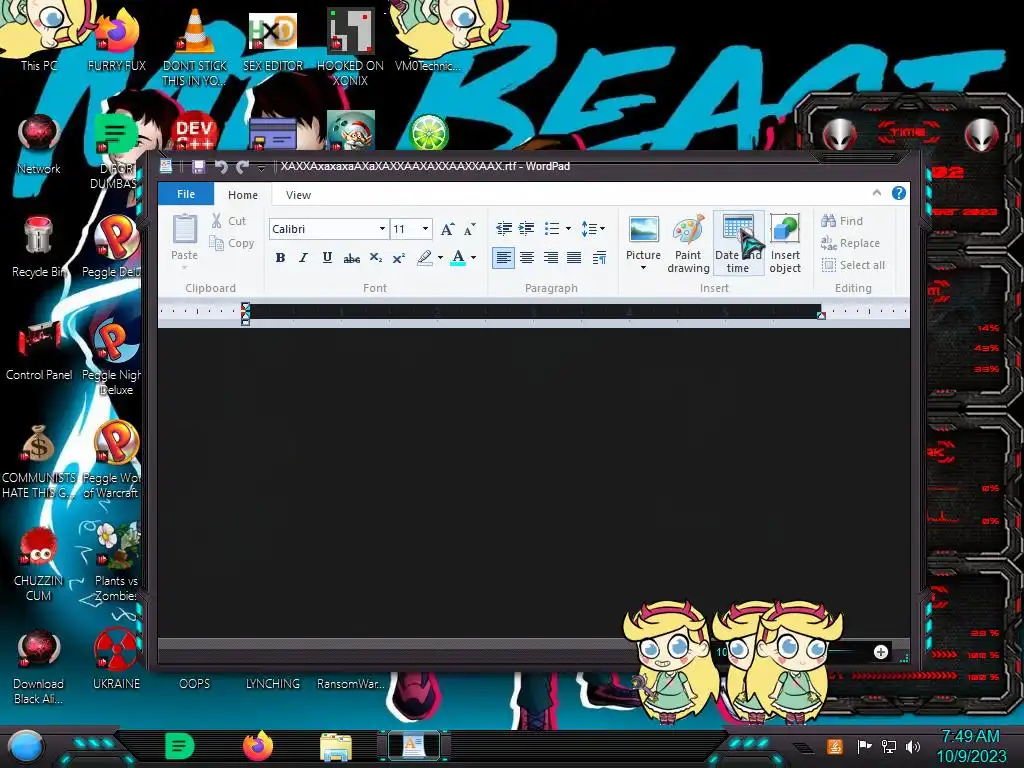Screen dimensions: 1024x768
Task: Click the Copy button
Action: point(231,243)
